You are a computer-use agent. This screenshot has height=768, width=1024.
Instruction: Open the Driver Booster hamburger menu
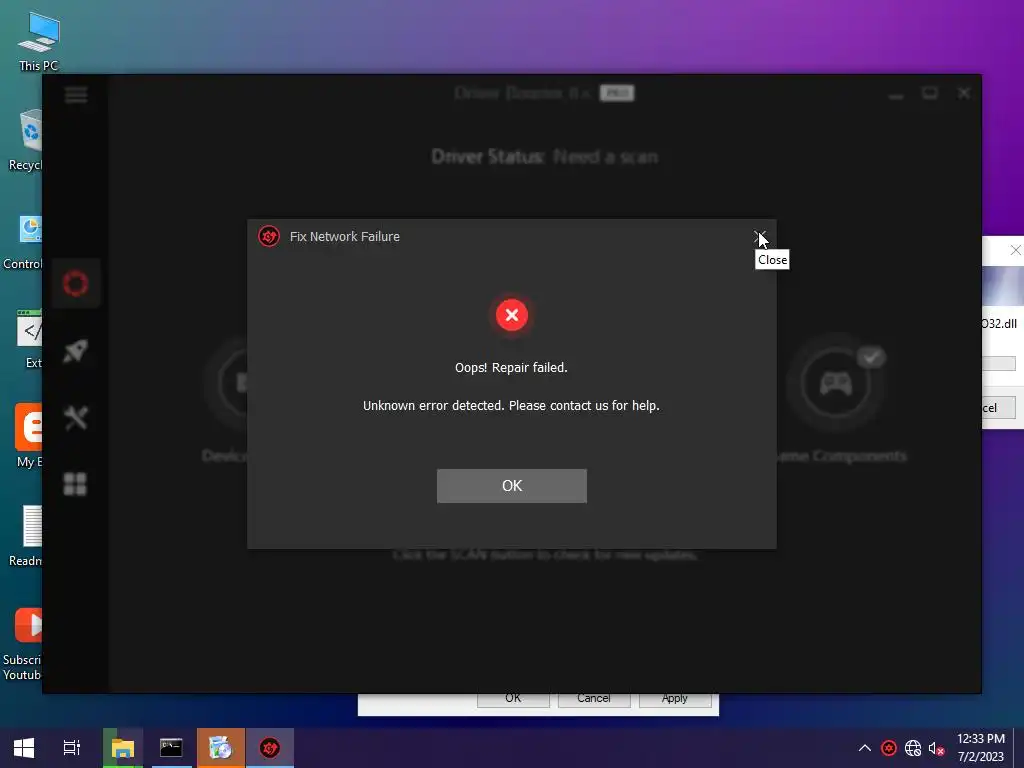(76, 95)
